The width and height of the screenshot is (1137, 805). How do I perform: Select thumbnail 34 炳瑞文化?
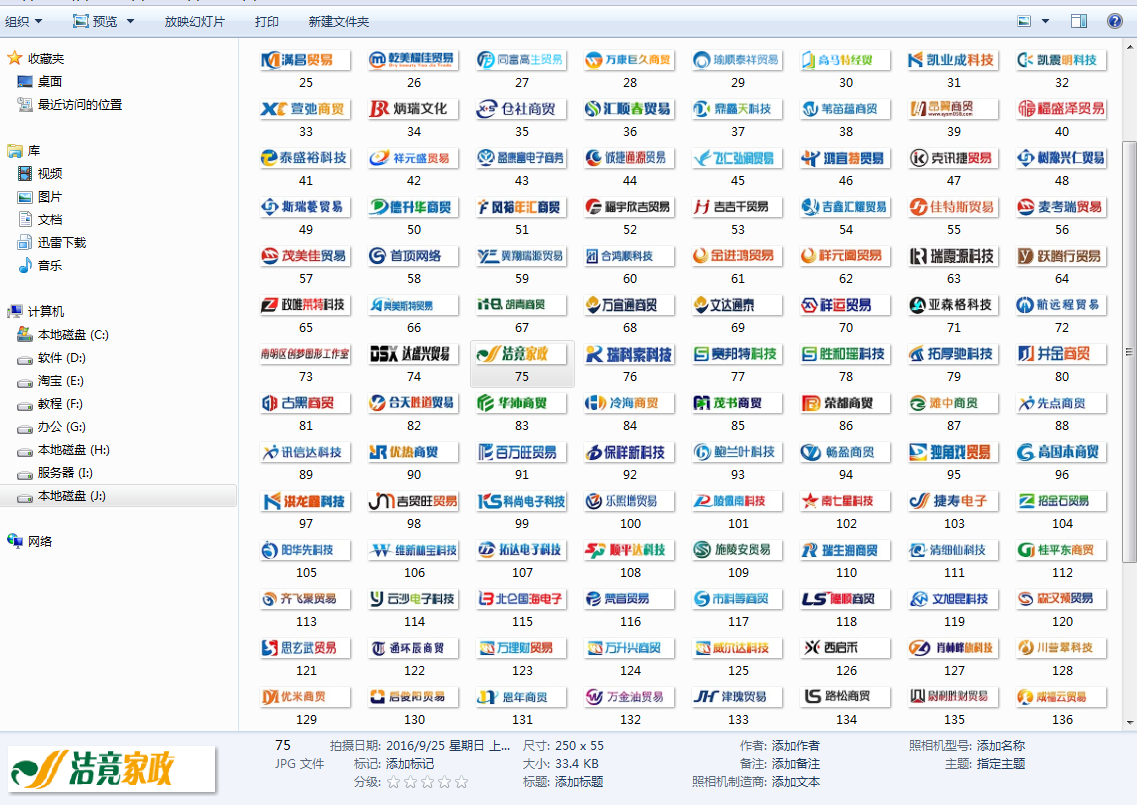point(413,109)
